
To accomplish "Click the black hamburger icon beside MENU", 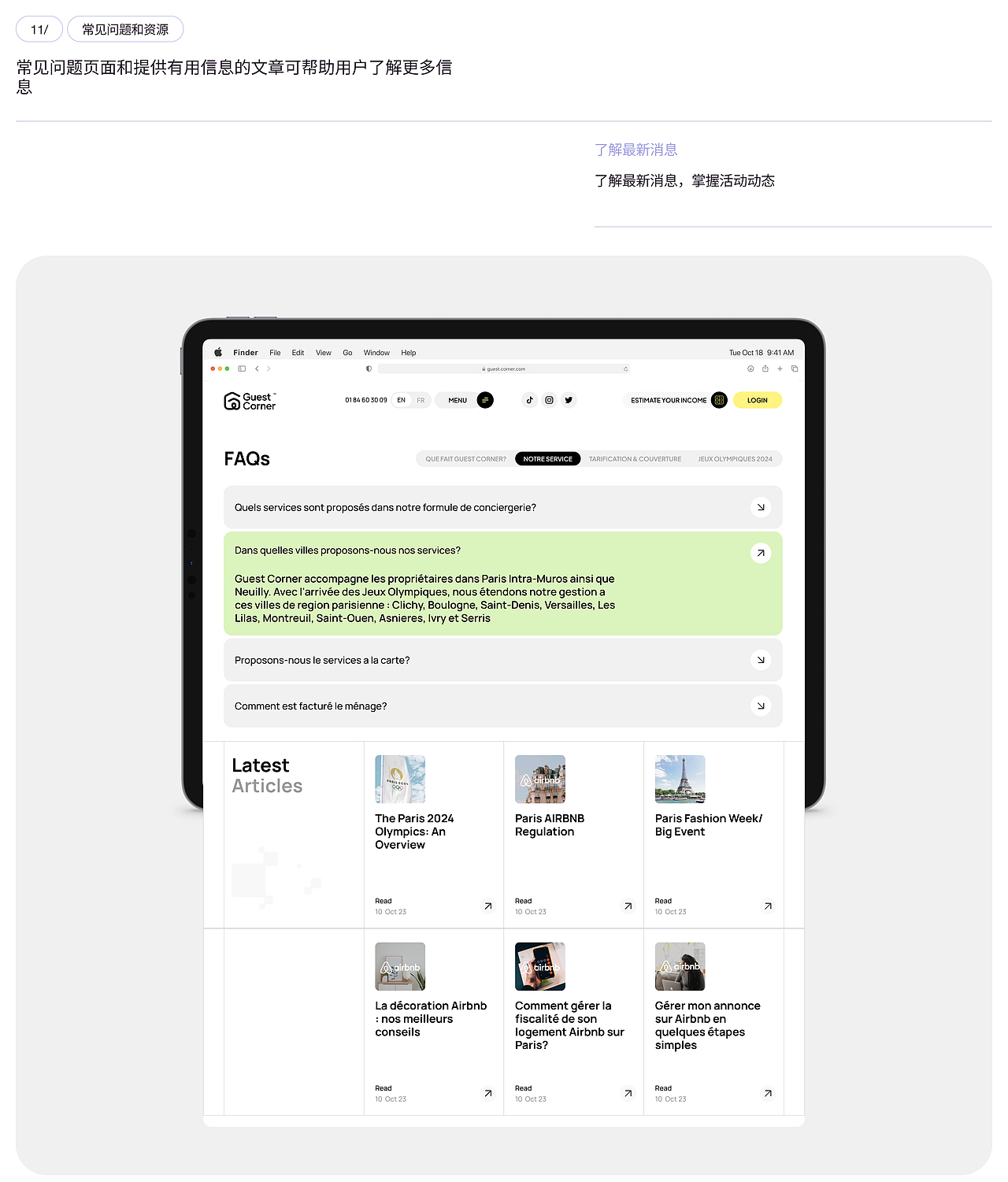I will tap(485, 400).
